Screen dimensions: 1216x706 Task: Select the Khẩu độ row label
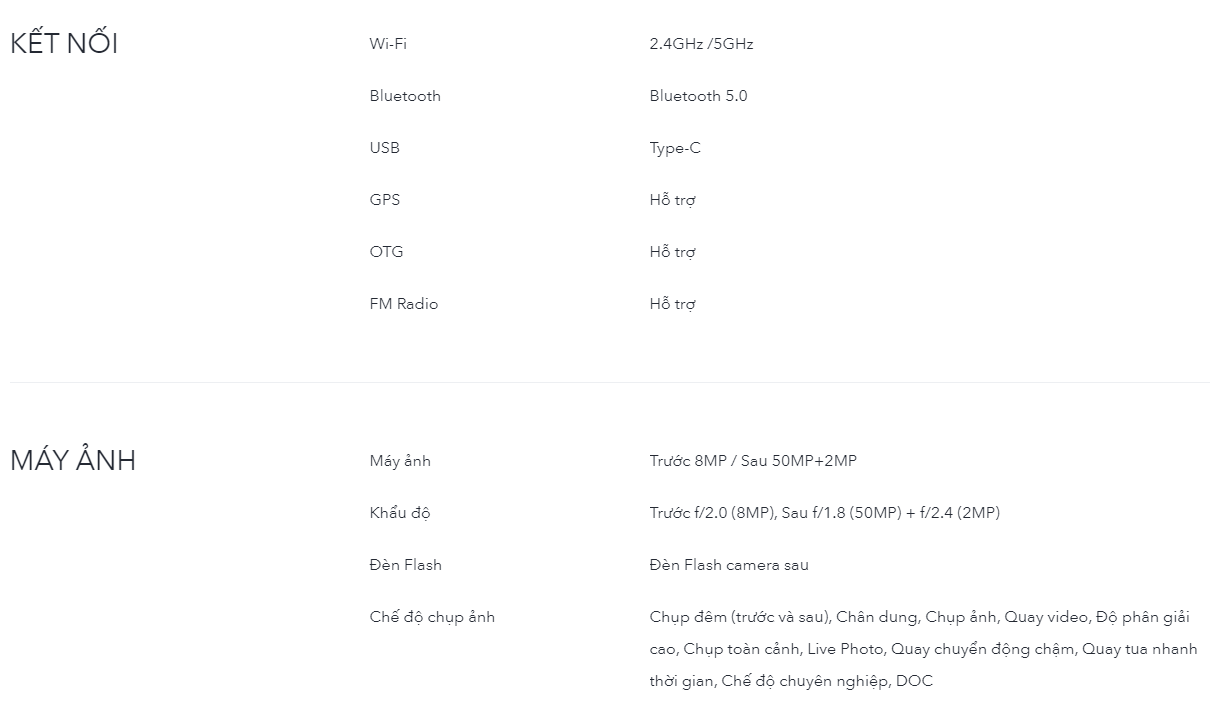point(400,513)
